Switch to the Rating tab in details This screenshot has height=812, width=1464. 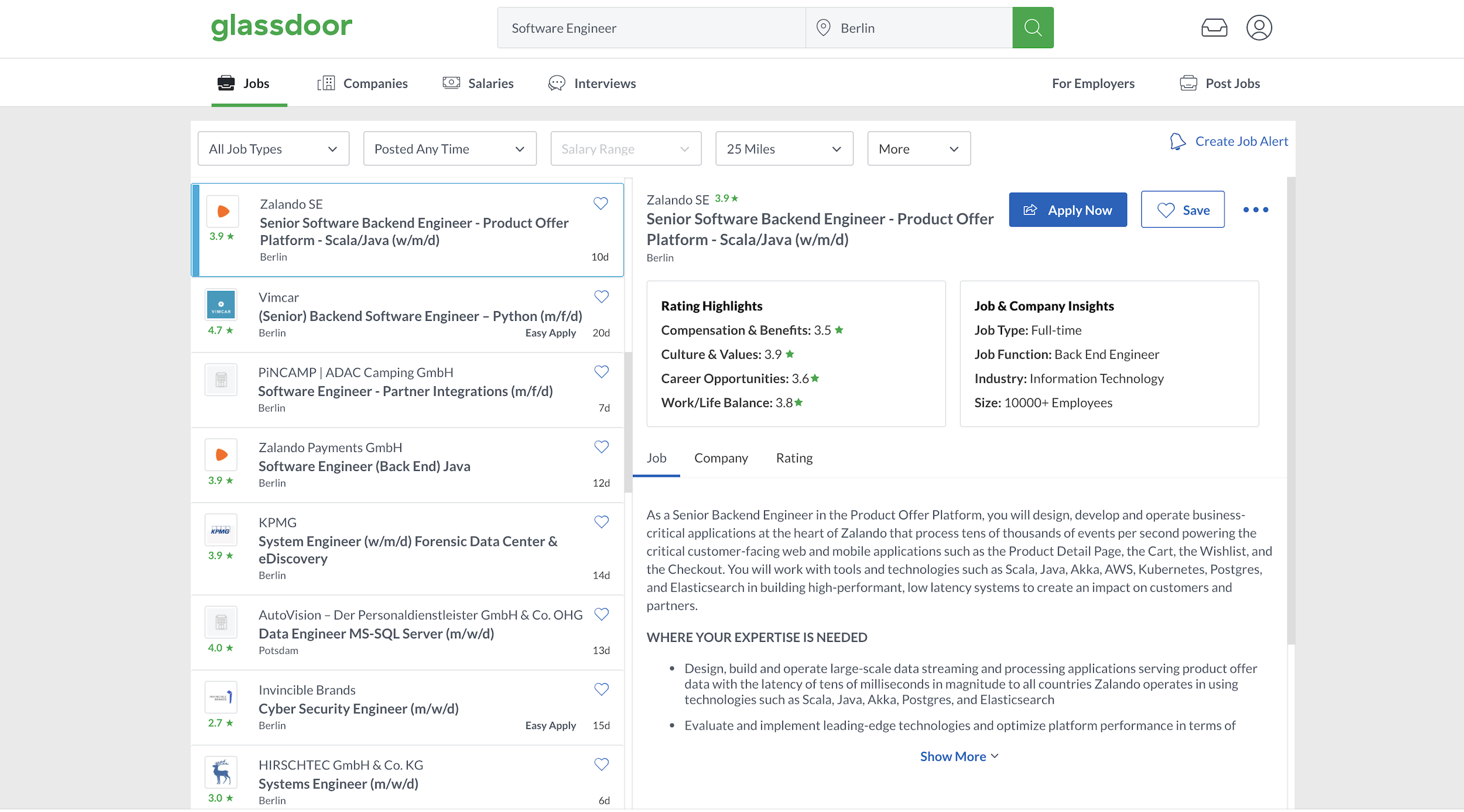click(x=794, y=458)
